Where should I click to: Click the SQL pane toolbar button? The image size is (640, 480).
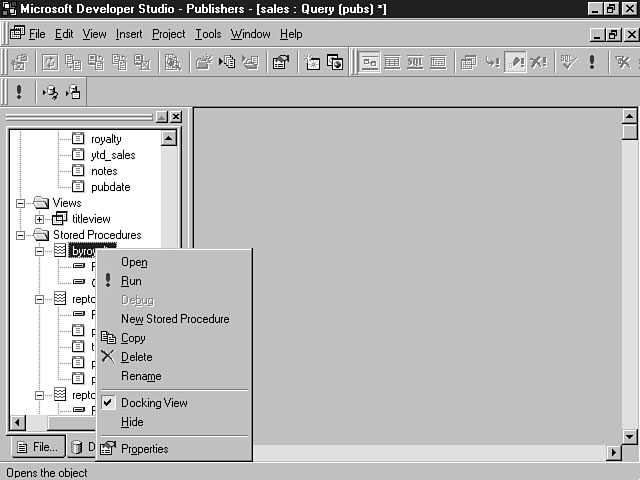[415, 62]
